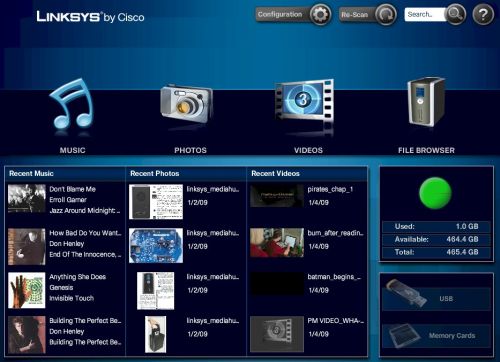Click artist name Erroll Garner
The width and height of the screenshot is (500, 362).
tap(68, 200)
